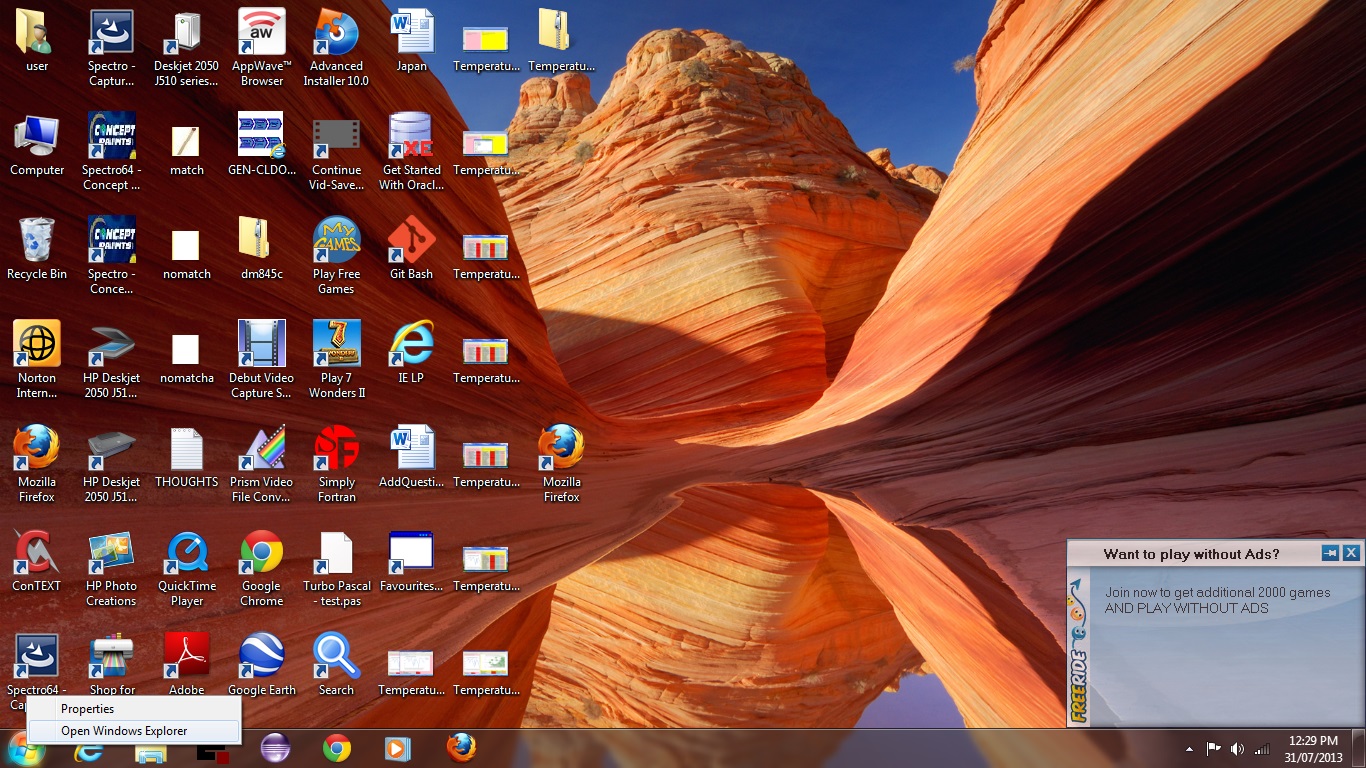This screenshot has height=768, width=1366.
Task: Click the 'Join now' ad text
Action: (x=1217, y=600)
